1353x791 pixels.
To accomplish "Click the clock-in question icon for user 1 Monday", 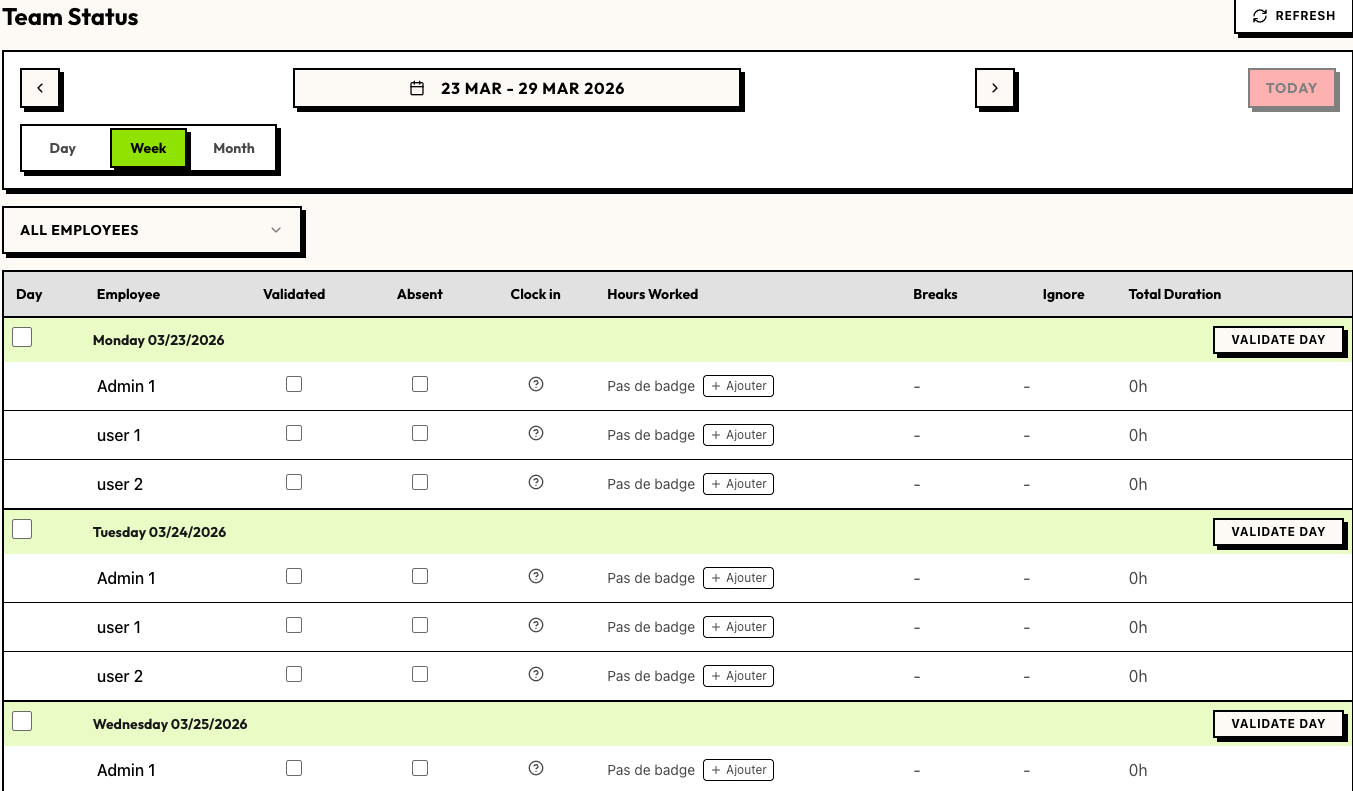I will click(535, 433).
